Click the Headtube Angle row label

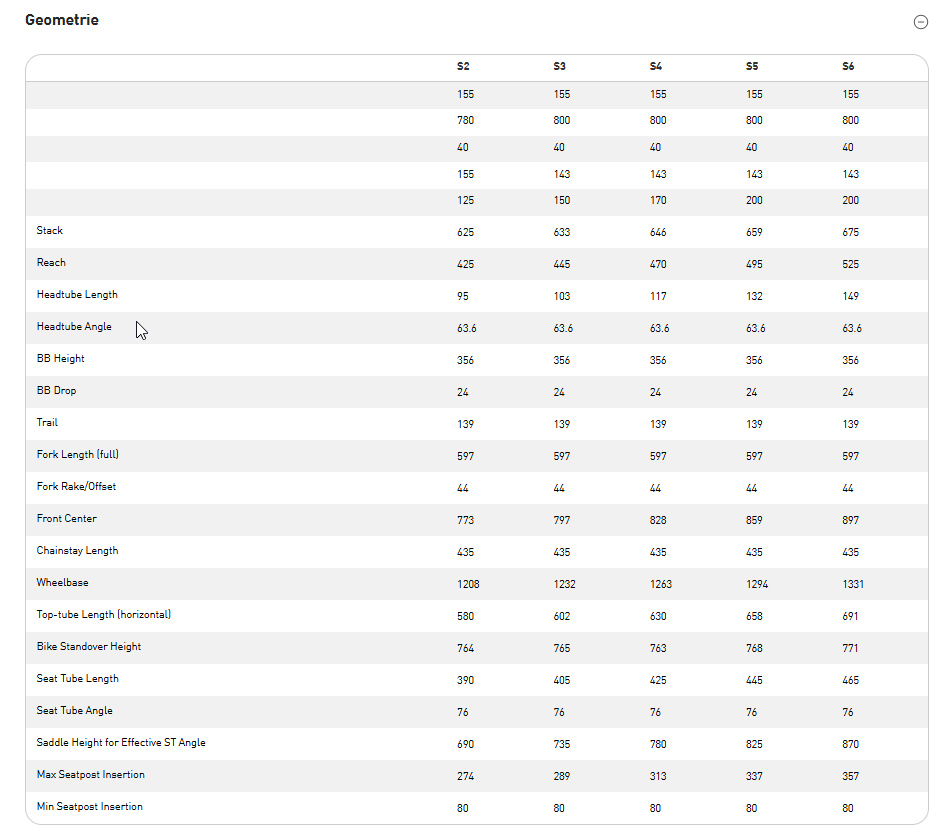74,327
